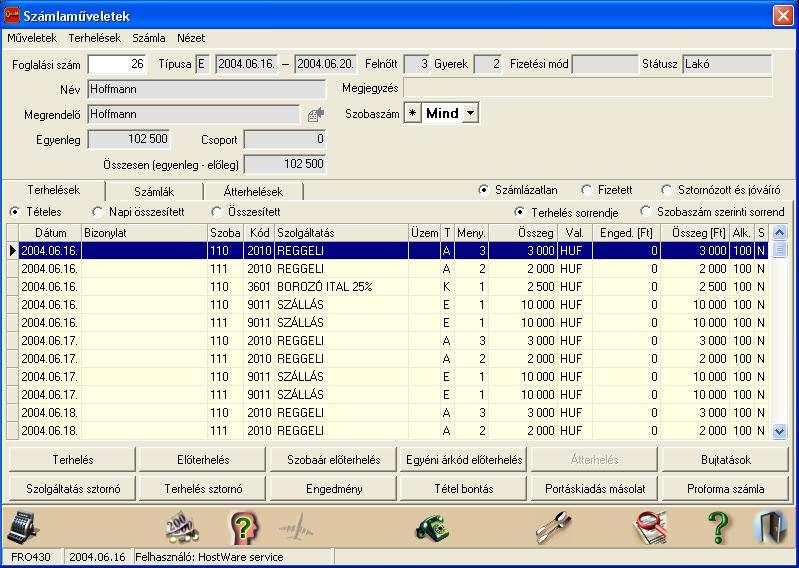Click the Engedmény button
This screenshot has width=799, height=568.
coord(333,489)
